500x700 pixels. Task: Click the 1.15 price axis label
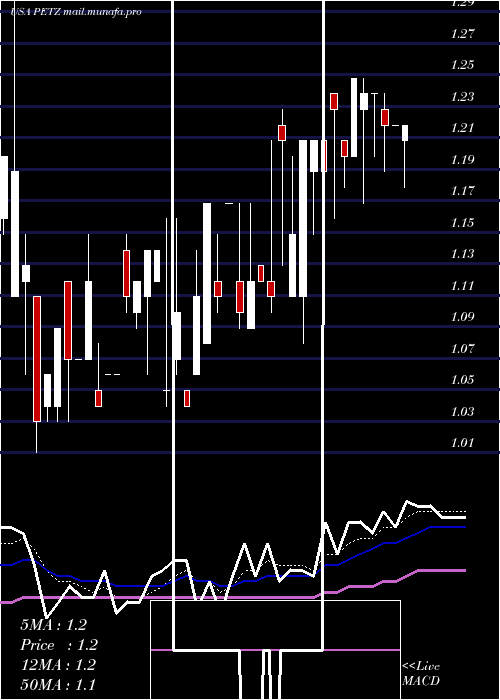coord(462,223)
